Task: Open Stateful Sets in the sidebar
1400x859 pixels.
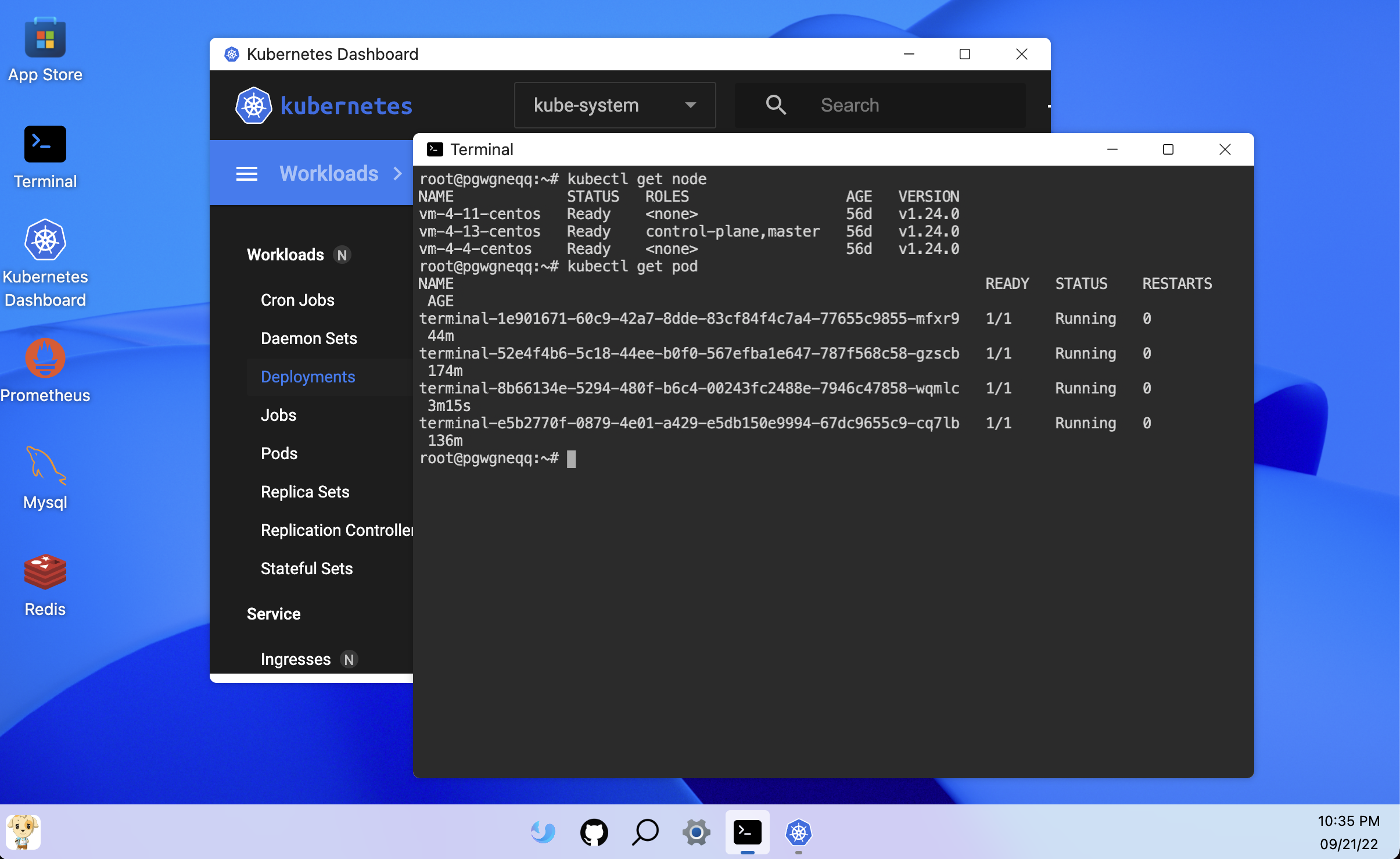Action: pyautogui.click(x=306, y=568)
